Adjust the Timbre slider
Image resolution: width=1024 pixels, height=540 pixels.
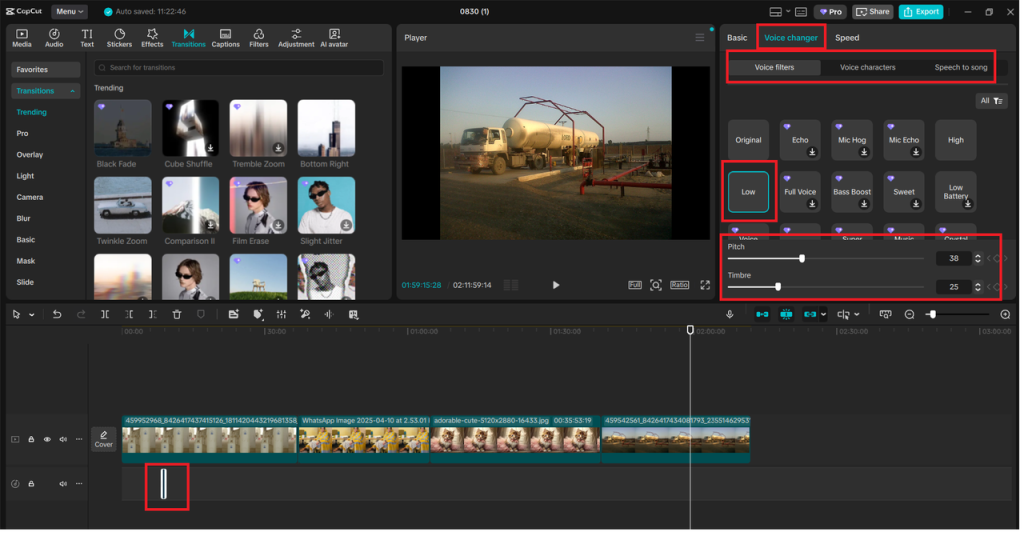pos(778,287)
